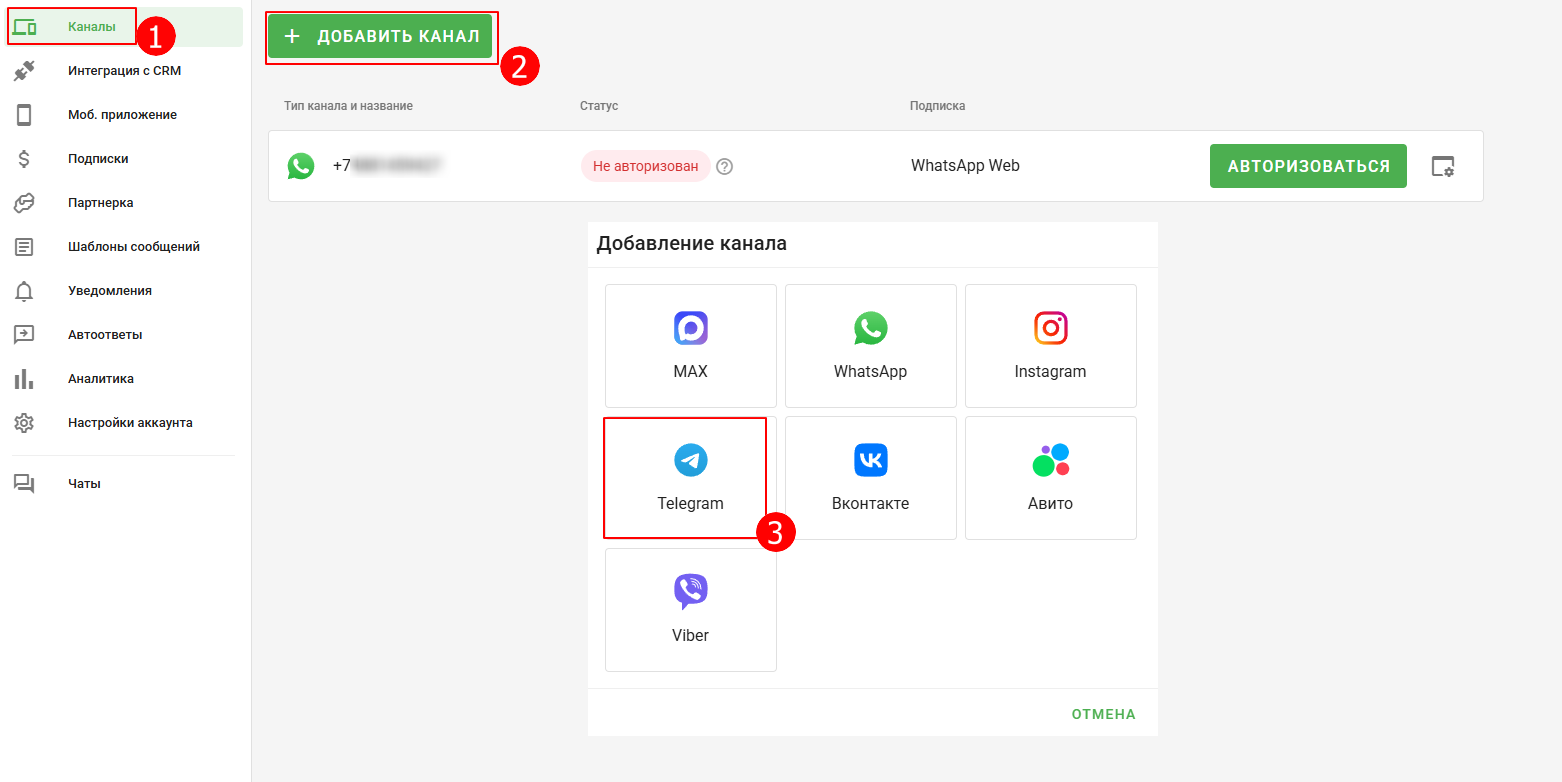Select the Telegram channel tile
Image resolution: width=1562 pixels, height=782 pixels.
(690, 478)
